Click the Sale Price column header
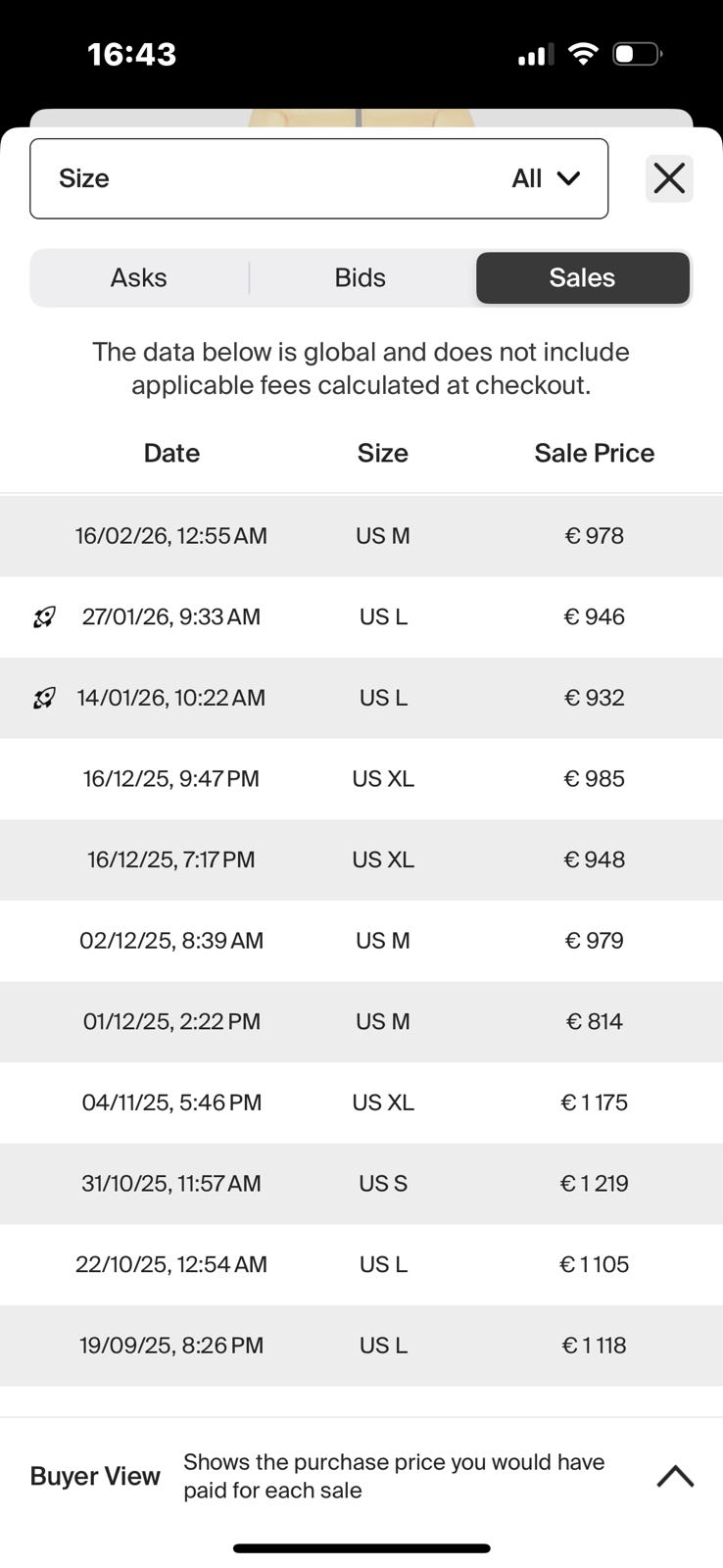 coord(594,453)
